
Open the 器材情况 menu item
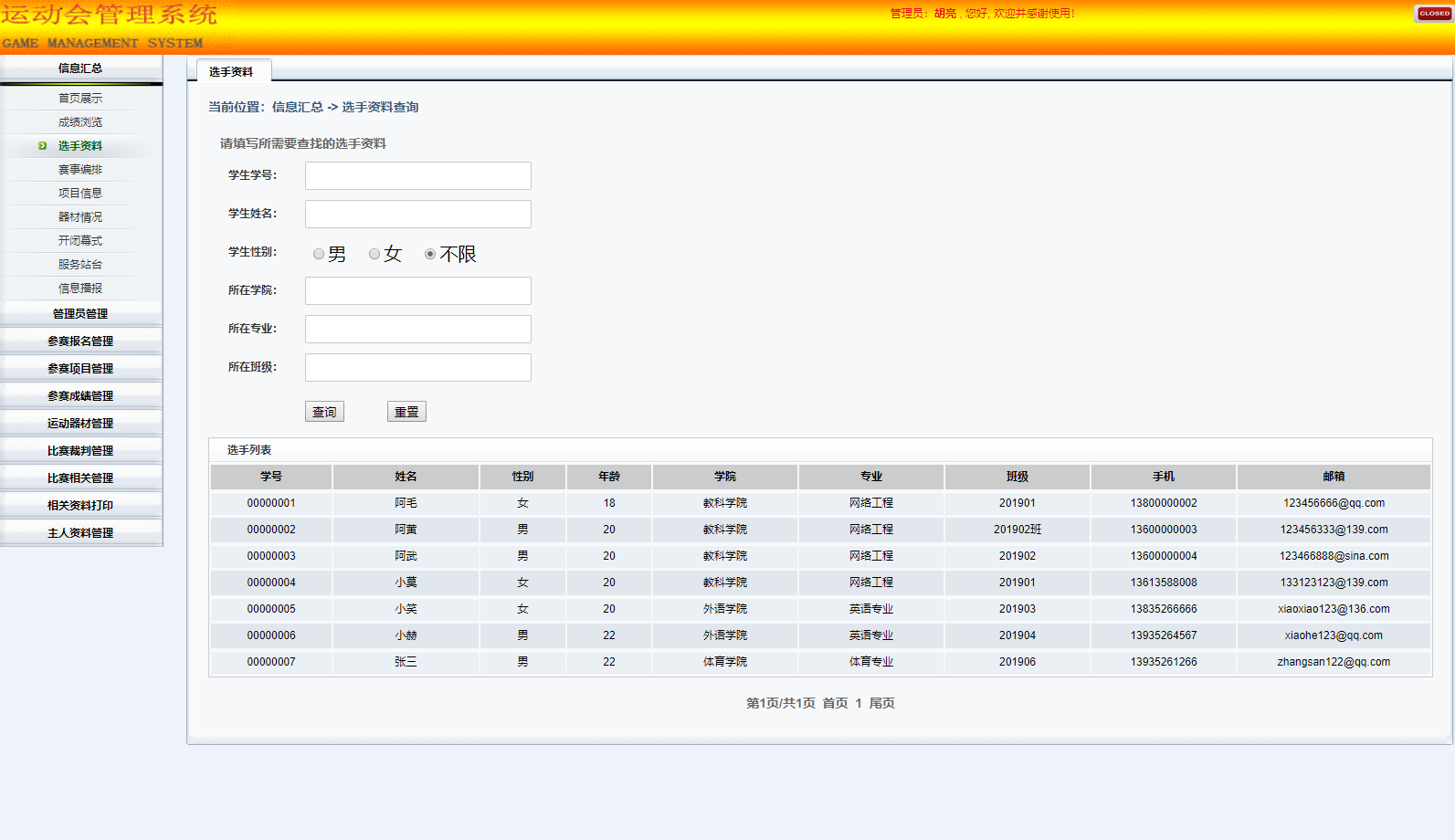pyautogui.click(x=80, y=217)
